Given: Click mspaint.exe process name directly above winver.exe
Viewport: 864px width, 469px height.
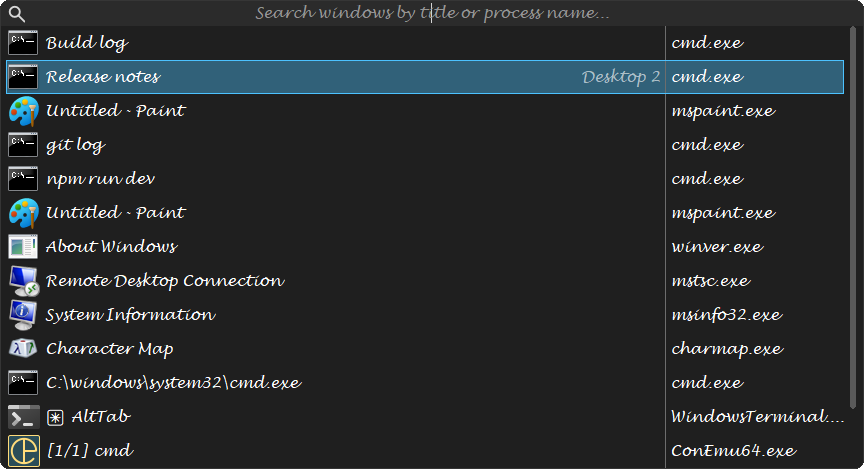Looking at the screenshot, I should tap(723, 213).
